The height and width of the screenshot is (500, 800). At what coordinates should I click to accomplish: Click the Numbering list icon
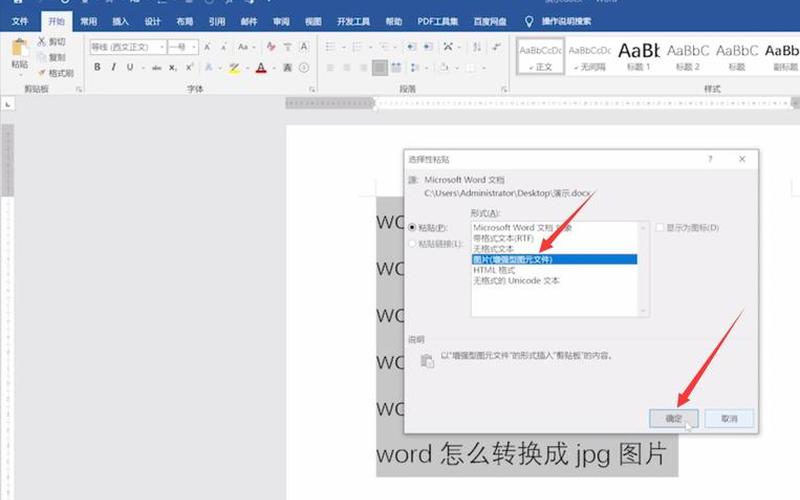click(357, 47)
